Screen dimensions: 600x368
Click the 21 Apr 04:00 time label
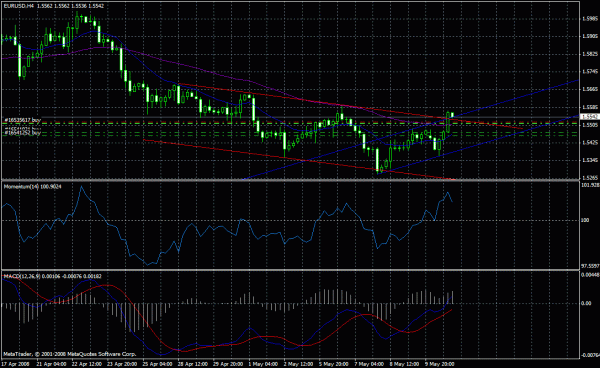pyautogui.click(x=51, y=364)
